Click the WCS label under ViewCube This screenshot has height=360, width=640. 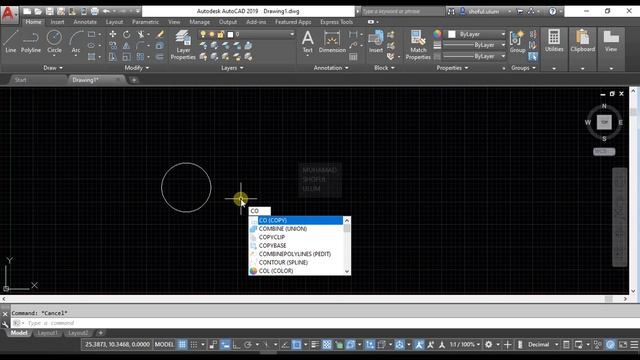[x=604, y=152]
